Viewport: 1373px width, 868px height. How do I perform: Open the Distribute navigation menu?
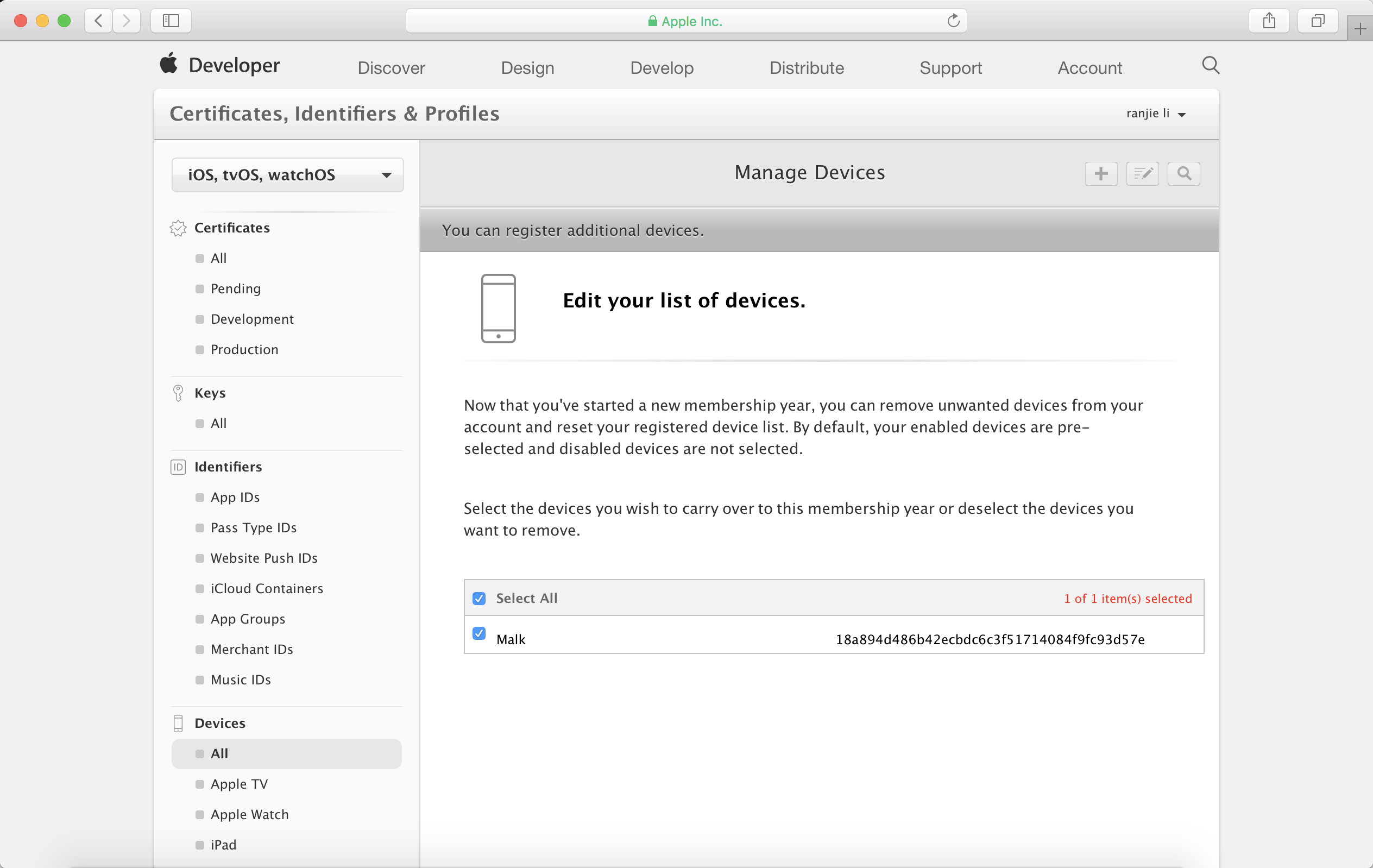[806, 68]
